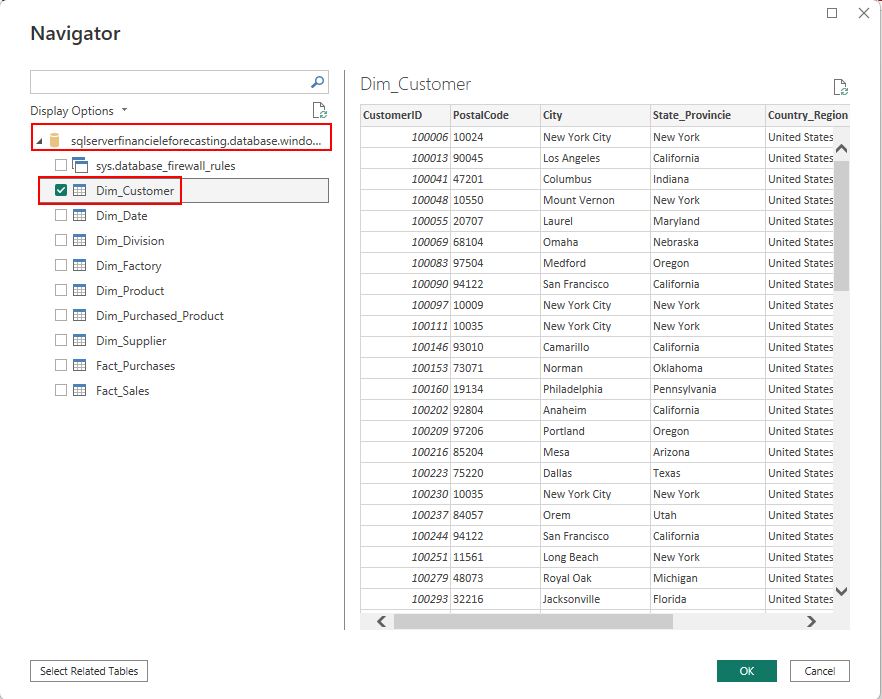This screenshot has width=882, height=699.
Task: Click the Dim_Purchased_Product table icon
Action: point(80,315)
